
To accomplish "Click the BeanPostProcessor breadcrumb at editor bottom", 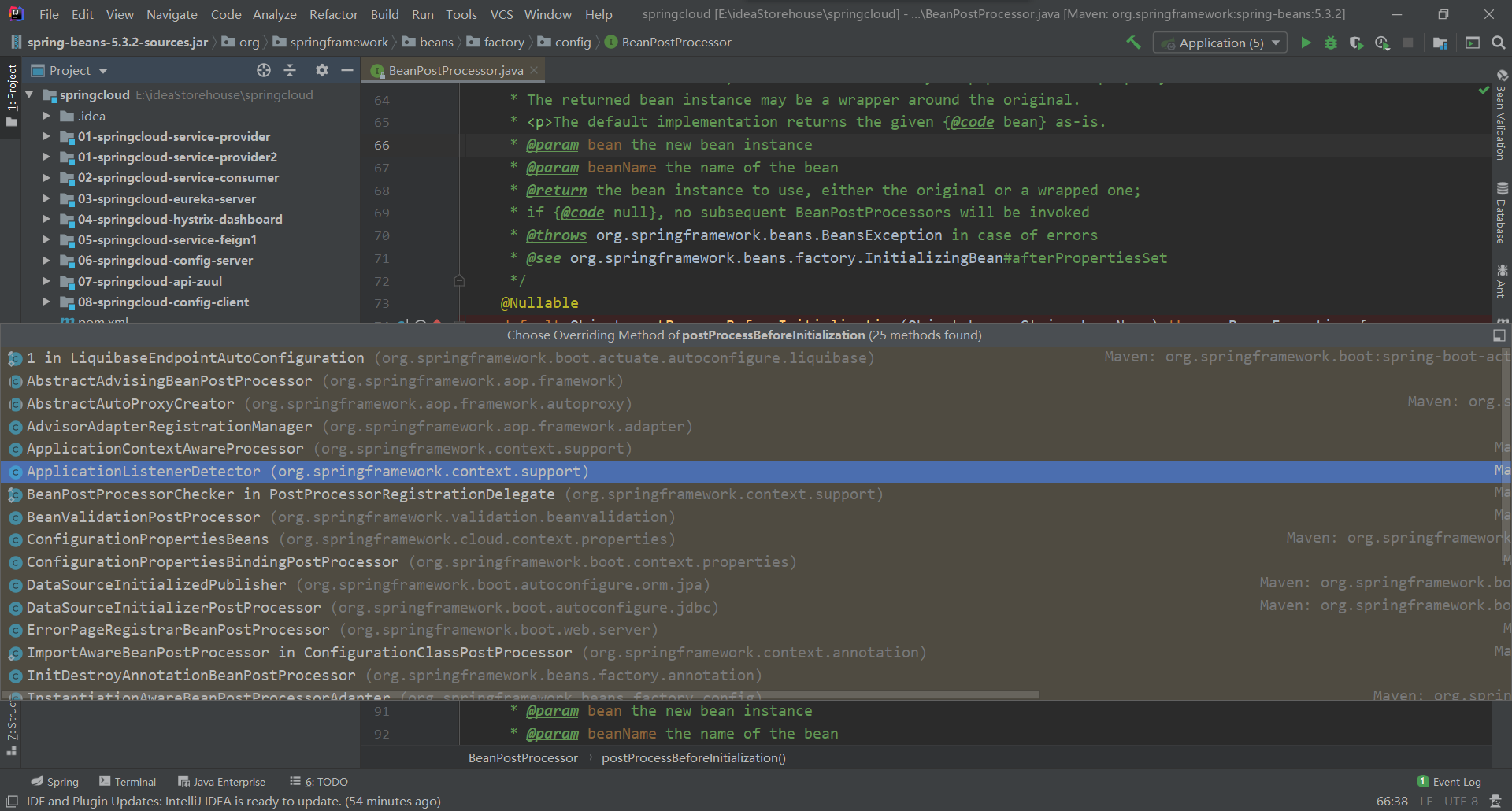I will [523, 757].
